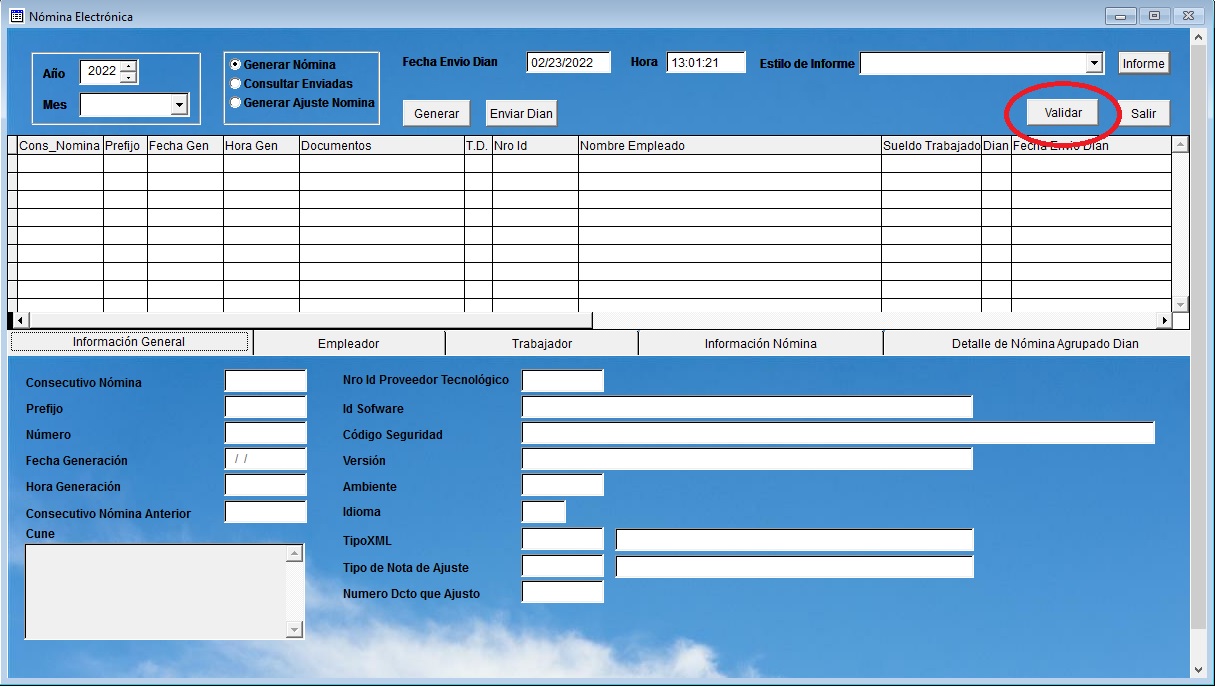Viewport: 1215px width, 691px height.
Task: Click the Fecha Generación field
Action: [x=265, y=459]
